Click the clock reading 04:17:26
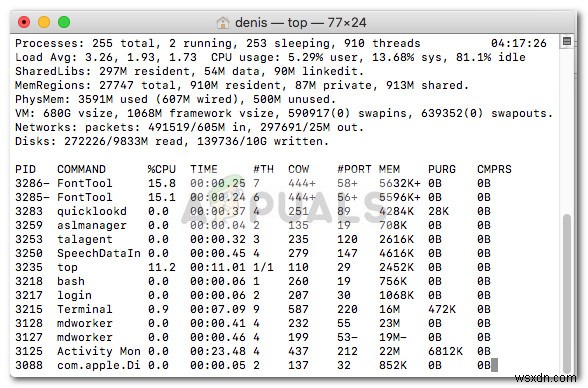The width and height of the screenshot is (588, 388). [519, 43]
